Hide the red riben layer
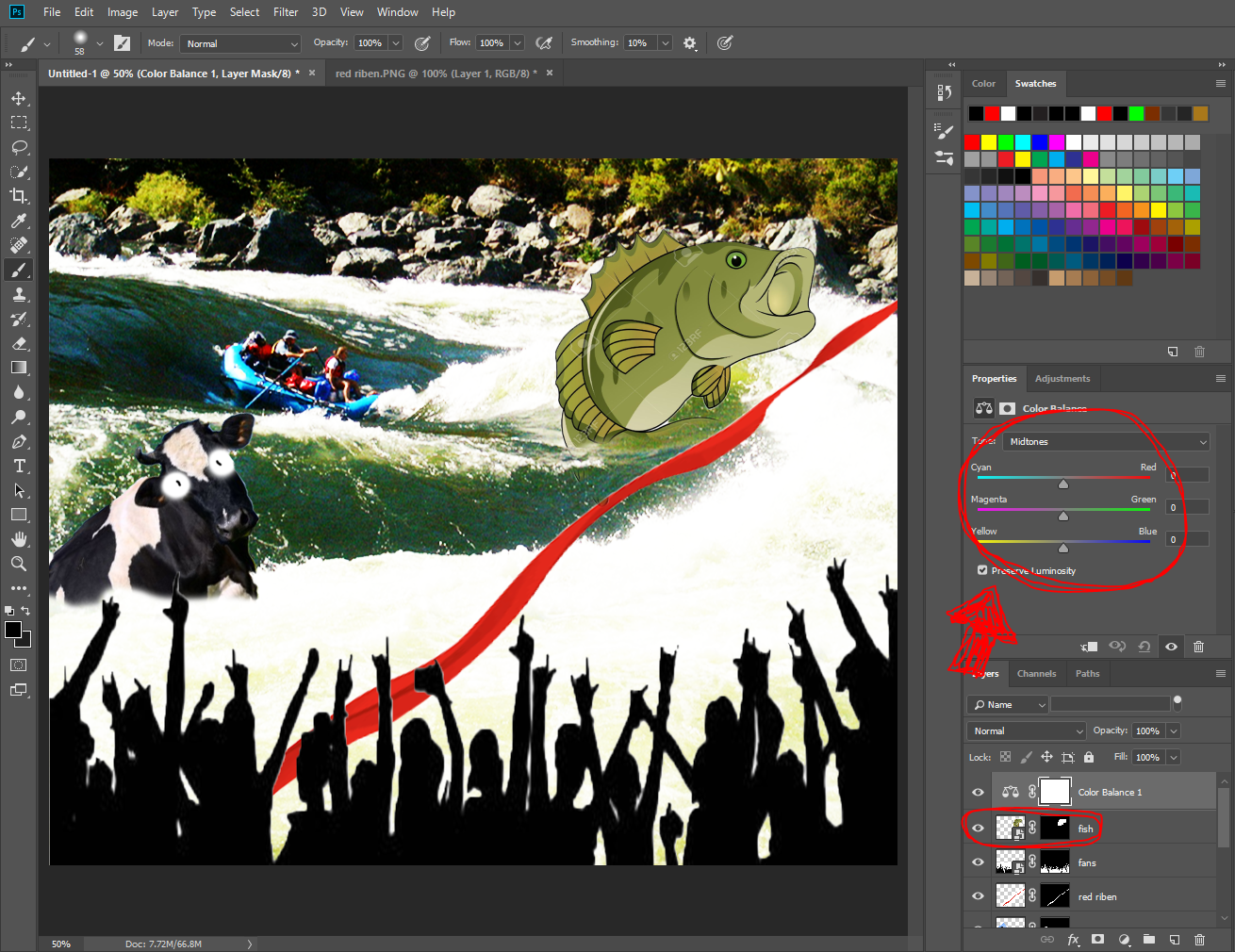 pos(978,896)
